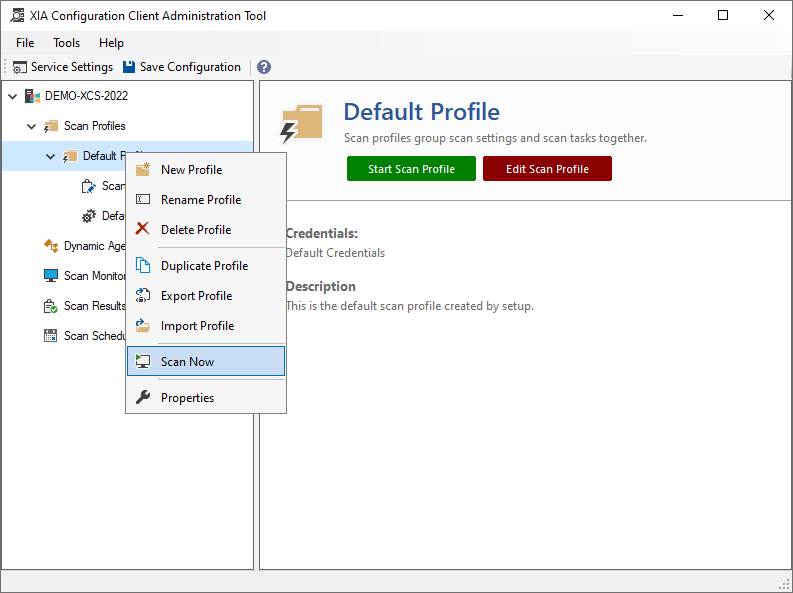Click the 'Default Profile' heading text
Screen dimensions: 793x593
pos(422,112)
